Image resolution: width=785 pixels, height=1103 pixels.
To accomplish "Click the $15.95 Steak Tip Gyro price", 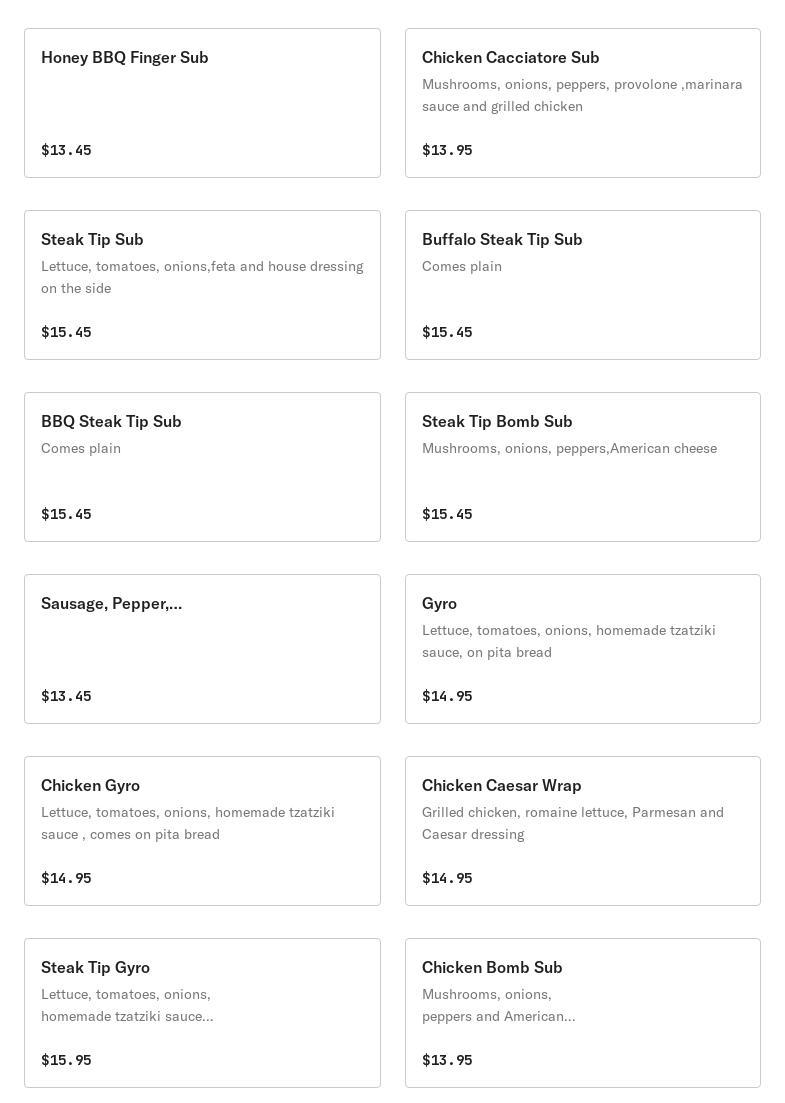I will (66, 1060).
